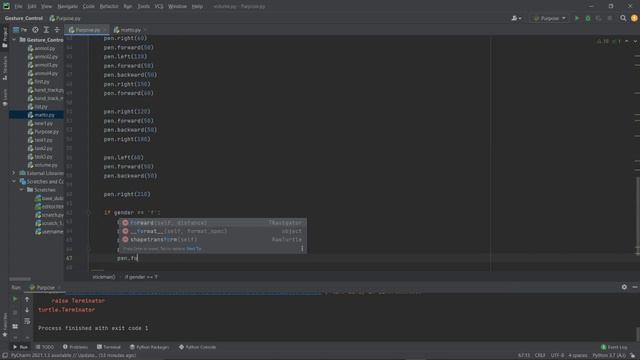Open the Run menu
The height and width of the screenshot is (360, 640).
coord(128,7)
